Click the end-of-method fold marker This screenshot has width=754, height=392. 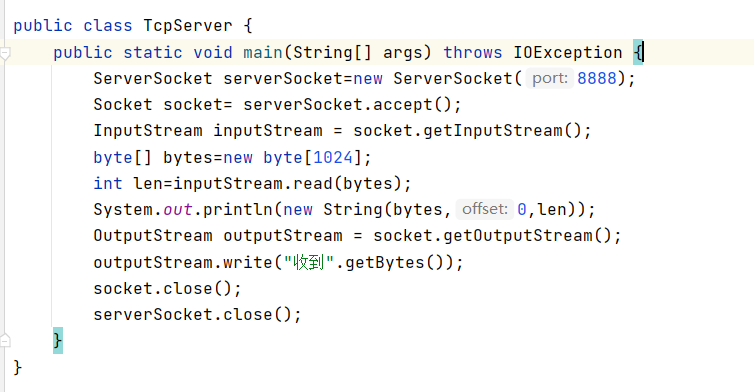tap(5, 341)
